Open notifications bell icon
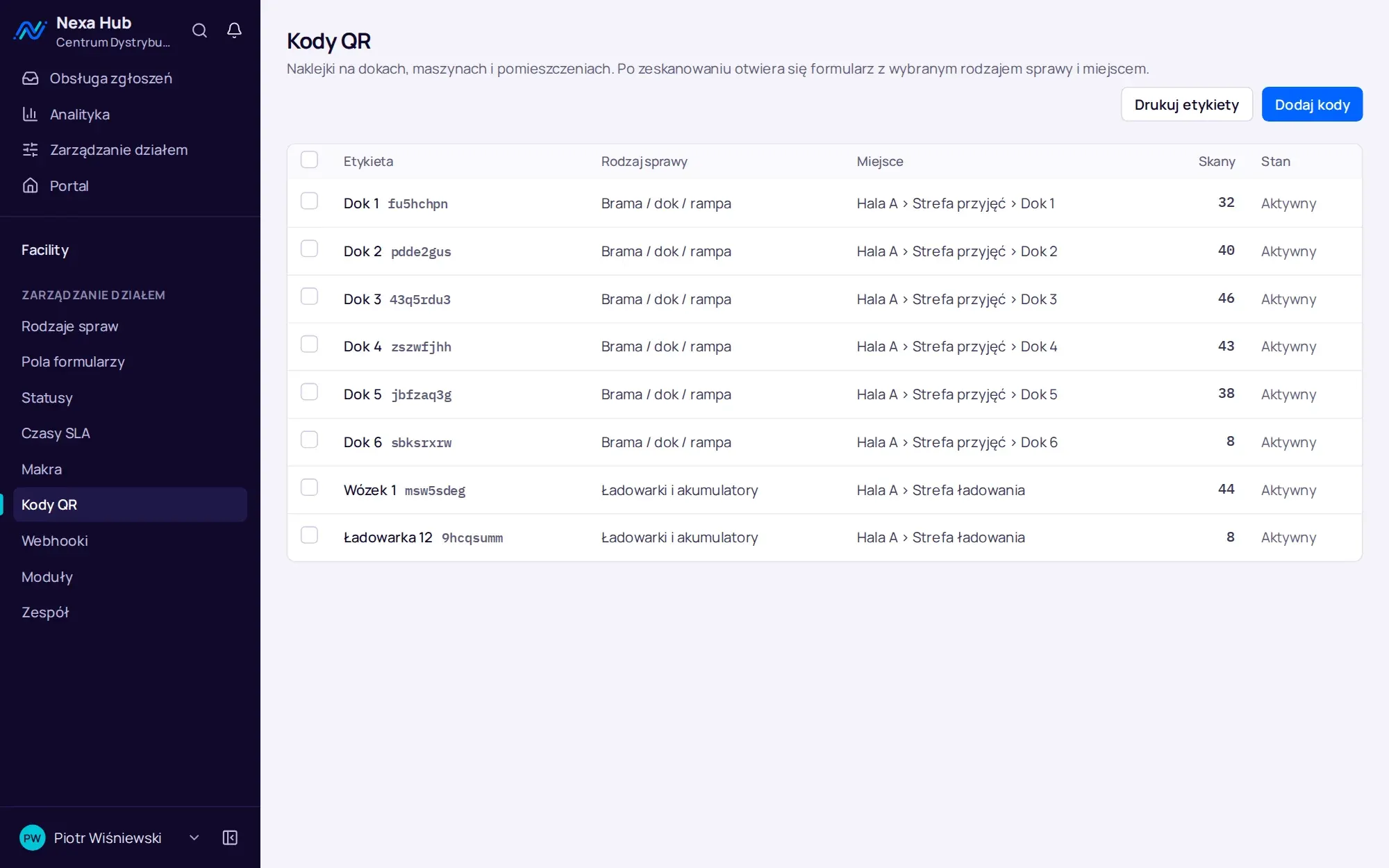Image resolution: width=1389 pixels, height=868 pixels. click(234, 31)
